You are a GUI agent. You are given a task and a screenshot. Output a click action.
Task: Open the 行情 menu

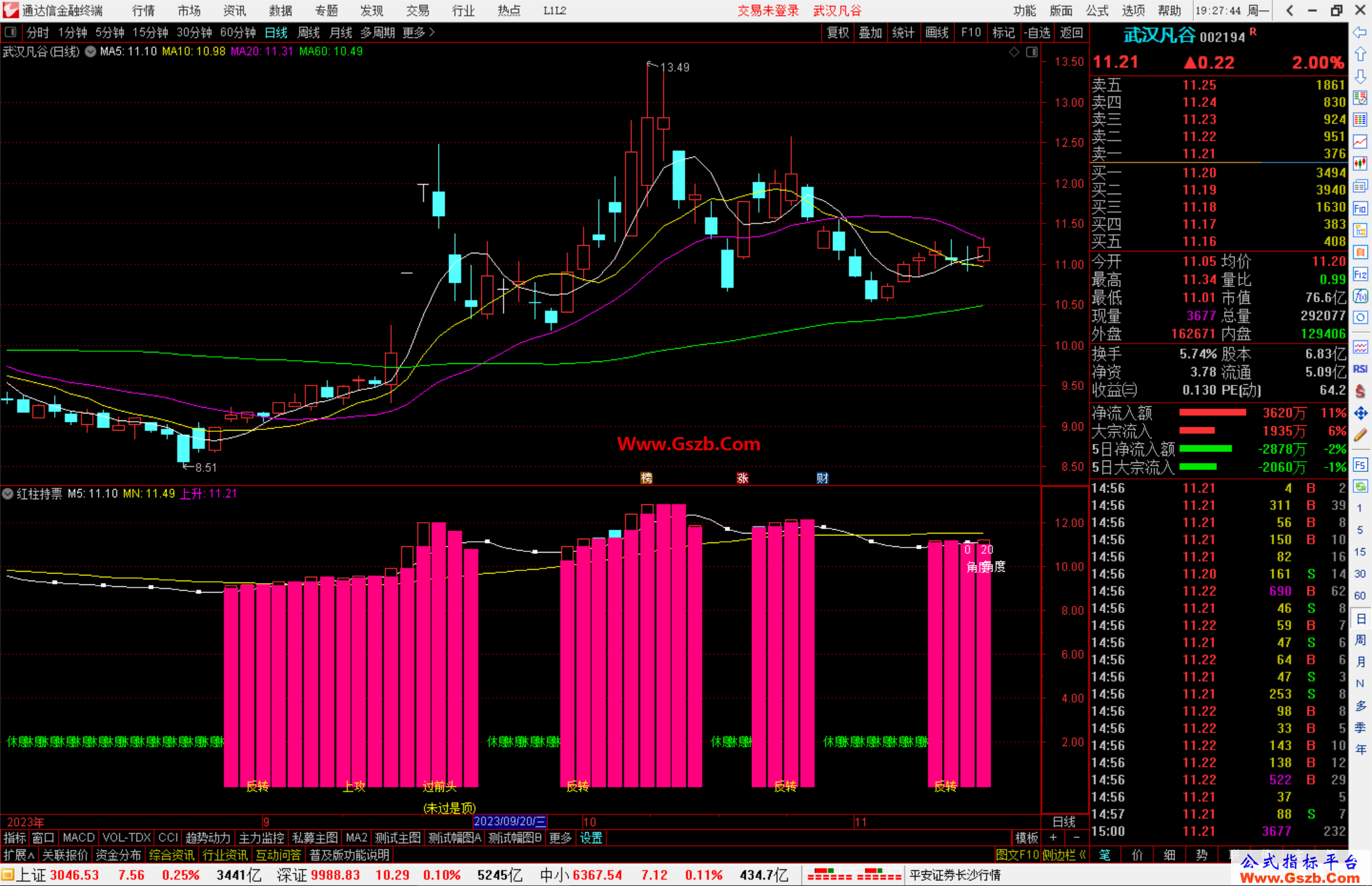(x=144, y=11)
